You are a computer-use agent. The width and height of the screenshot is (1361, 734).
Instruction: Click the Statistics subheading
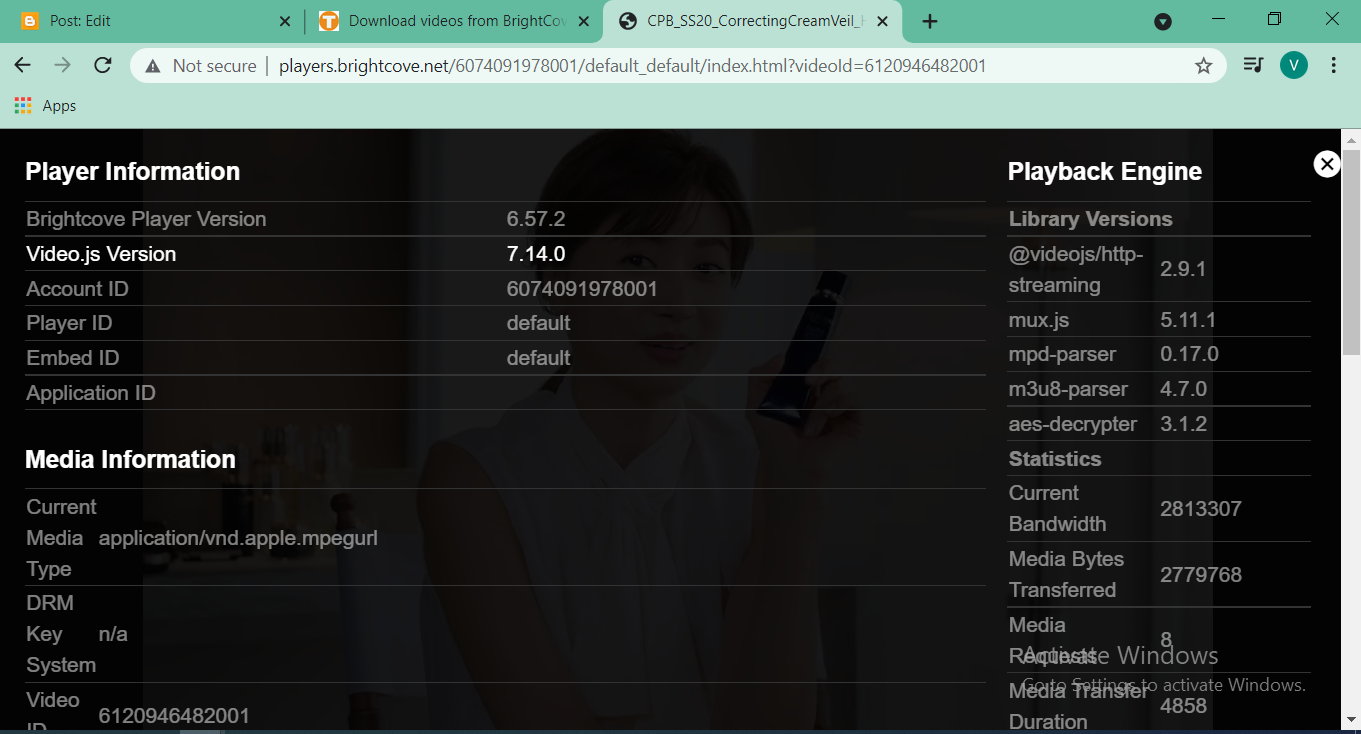click(x=1055, y=459)
